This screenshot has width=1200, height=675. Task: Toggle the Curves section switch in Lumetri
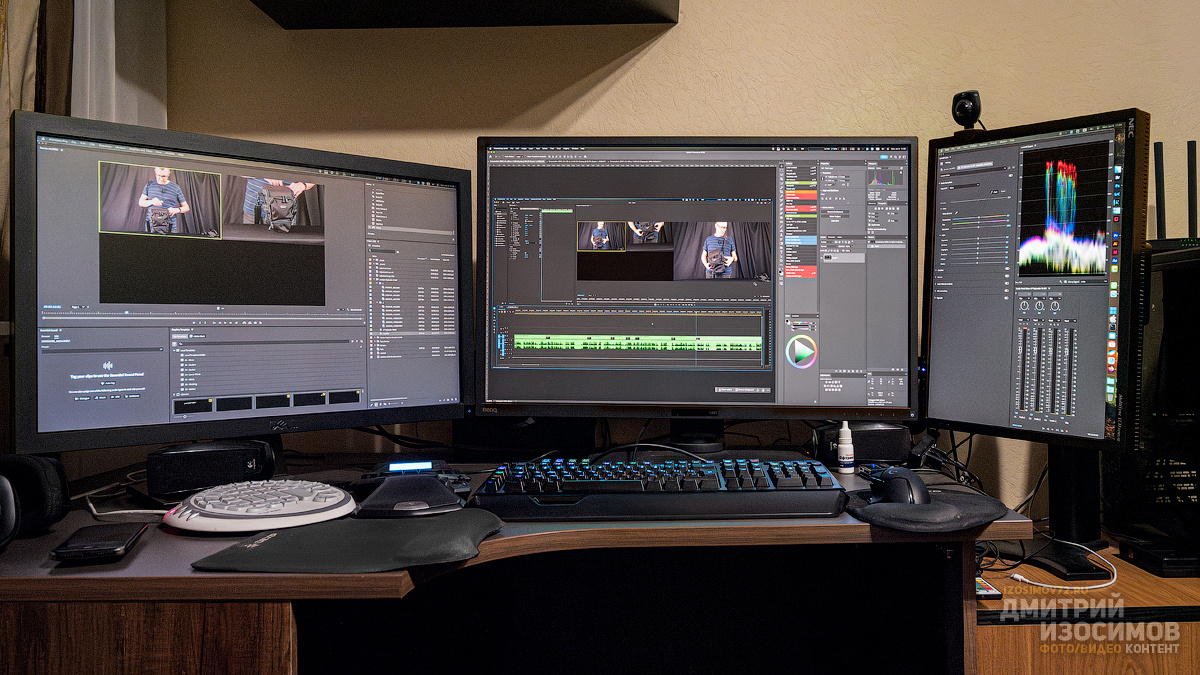pos(1007,276)
